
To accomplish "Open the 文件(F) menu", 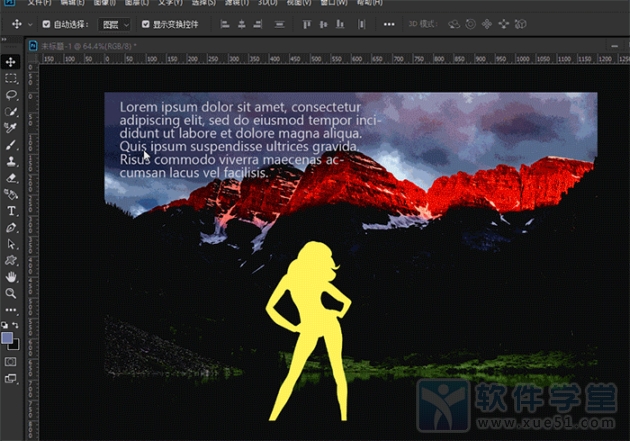I will coord(39,2).
